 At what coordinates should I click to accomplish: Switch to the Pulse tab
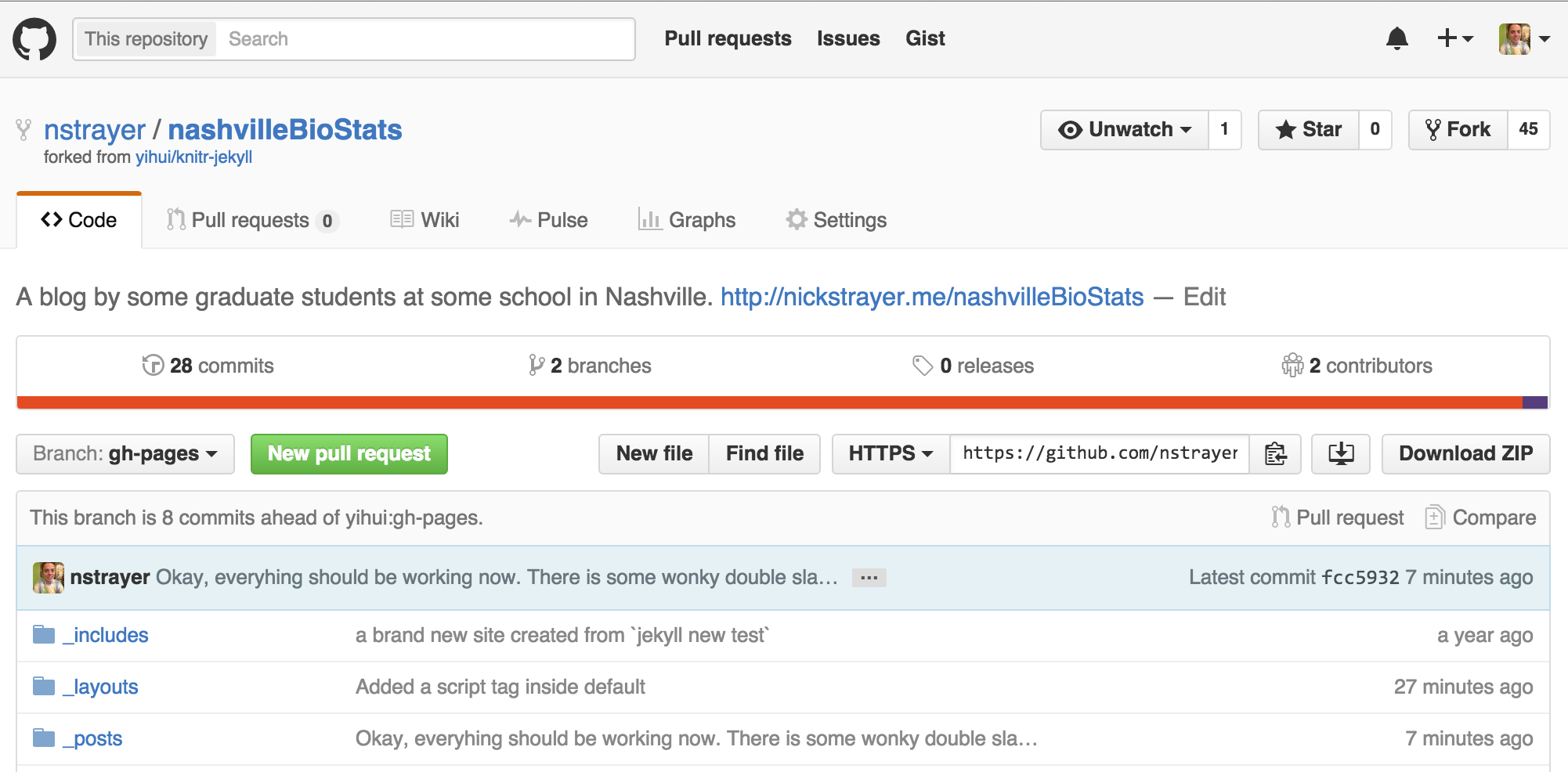click(548, 220)
